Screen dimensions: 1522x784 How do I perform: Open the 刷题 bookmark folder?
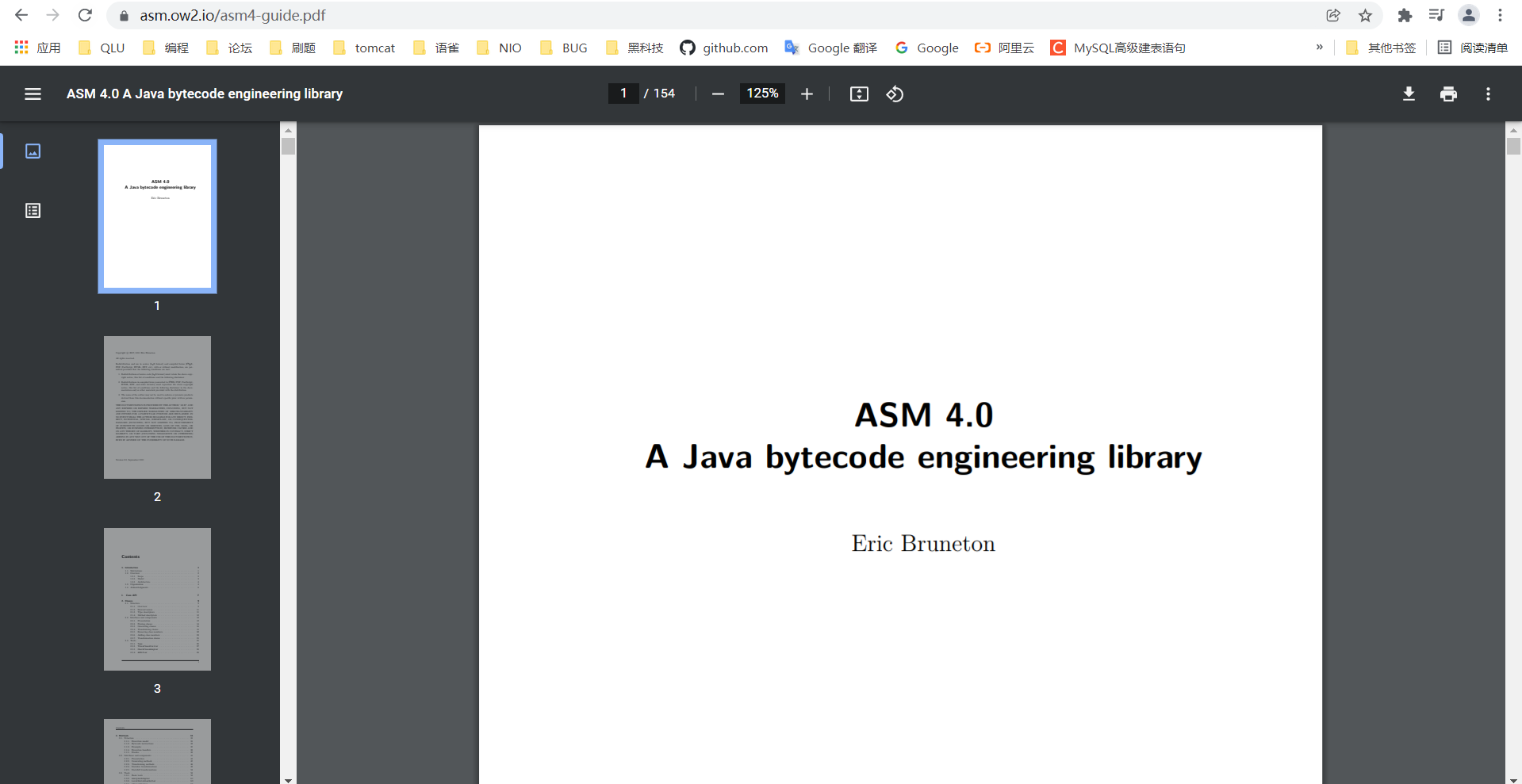click(x=293, y=48)
